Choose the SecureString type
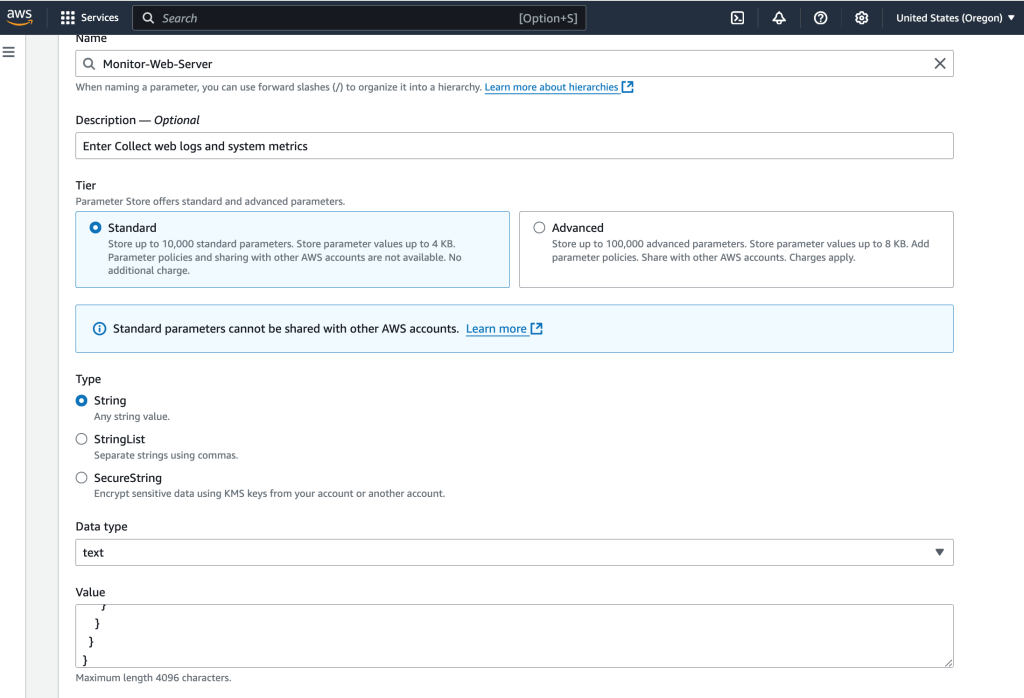Screen dimensions: 1024x698 [82, 478]
